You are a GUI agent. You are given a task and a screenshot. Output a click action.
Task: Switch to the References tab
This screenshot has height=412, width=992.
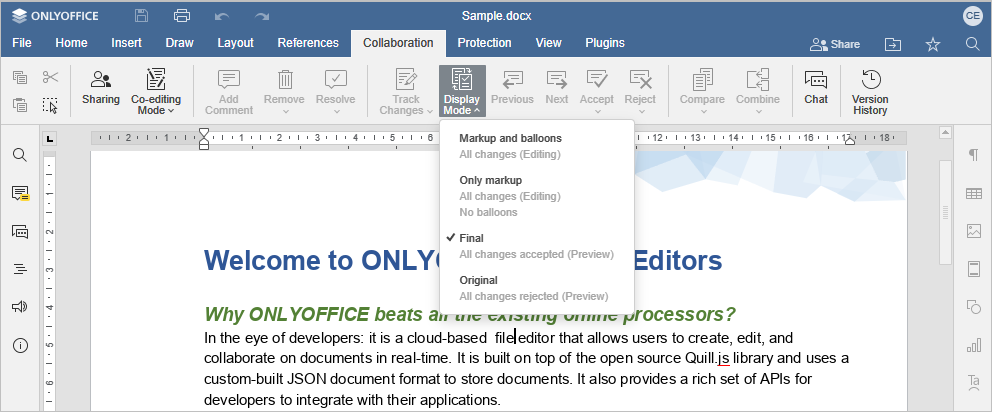coord(308,43)
